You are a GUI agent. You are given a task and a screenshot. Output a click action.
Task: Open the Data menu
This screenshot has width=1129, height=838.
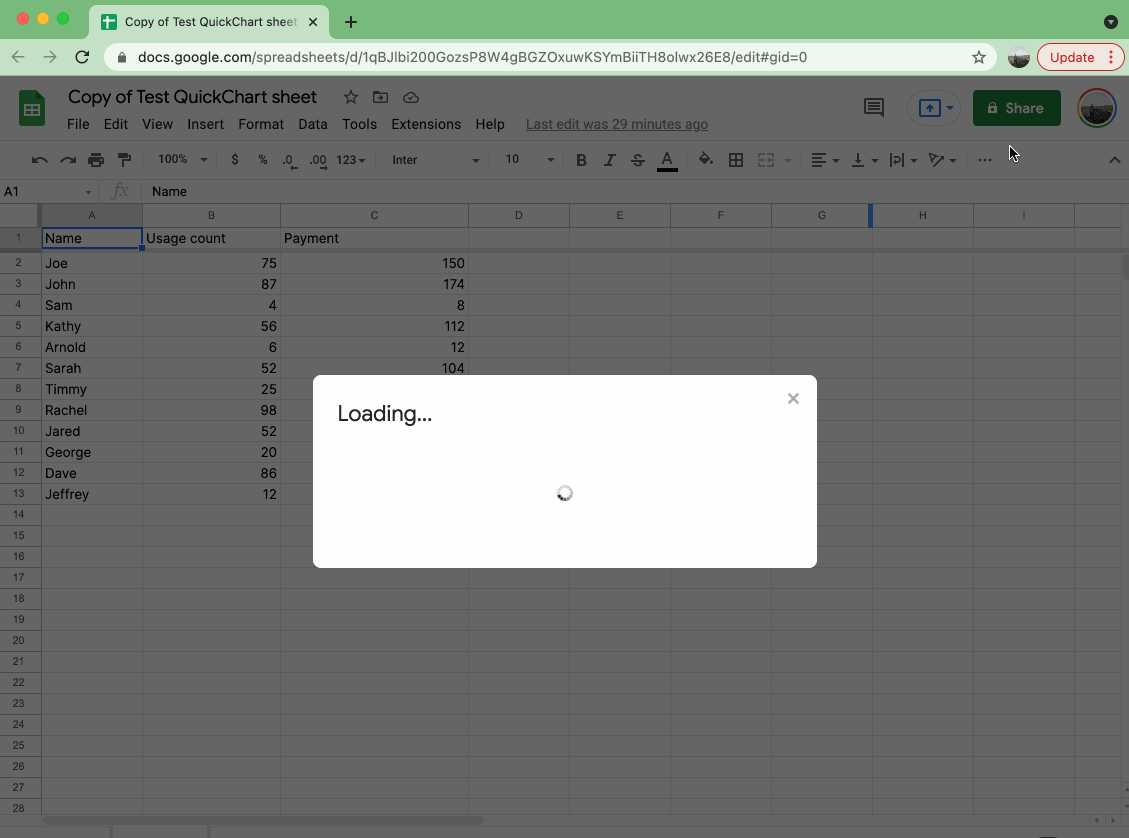pyautogui.click(x=312, y=124)
